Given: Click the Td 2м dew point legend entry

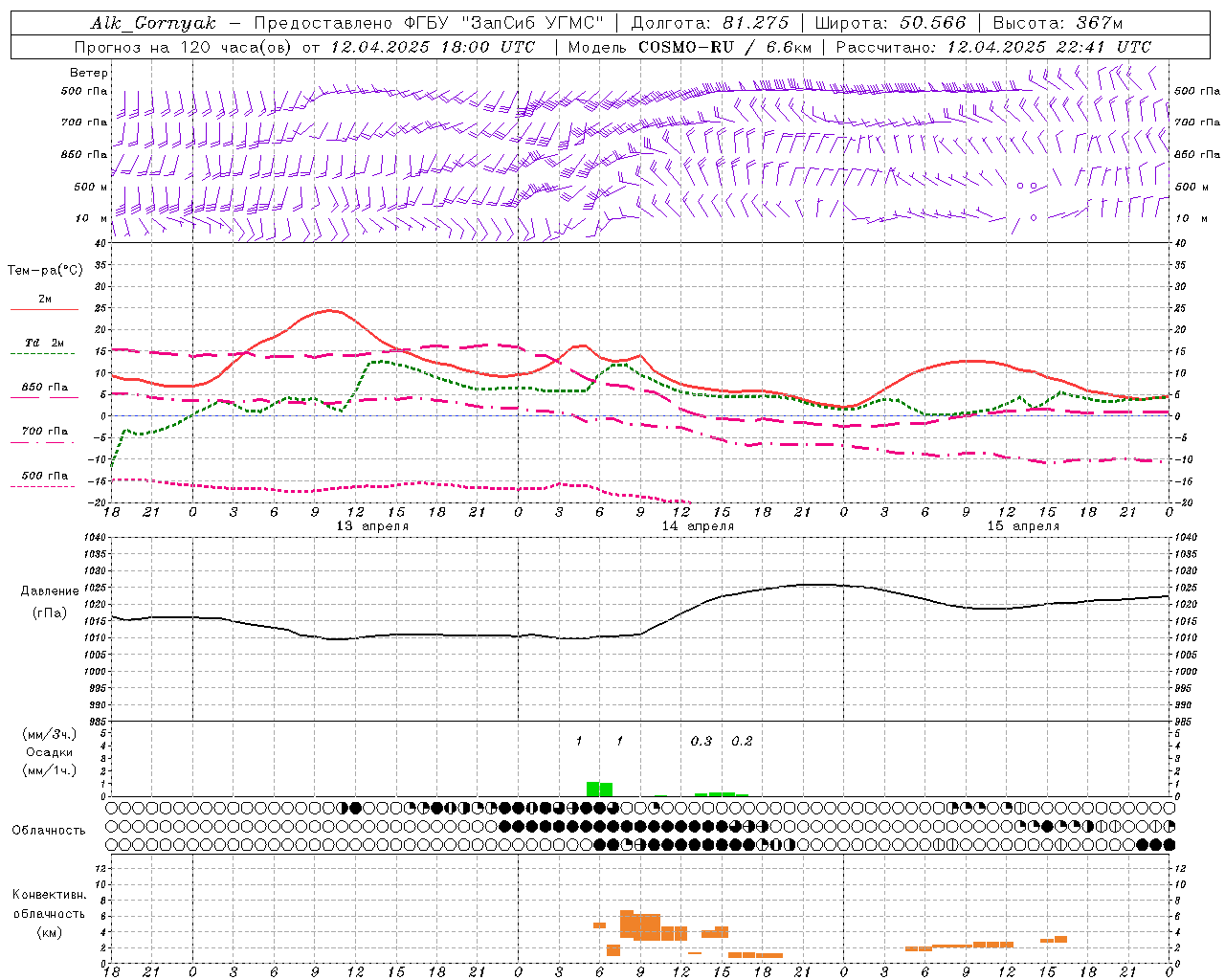Looking at the screenshot, I should (44, 342).
